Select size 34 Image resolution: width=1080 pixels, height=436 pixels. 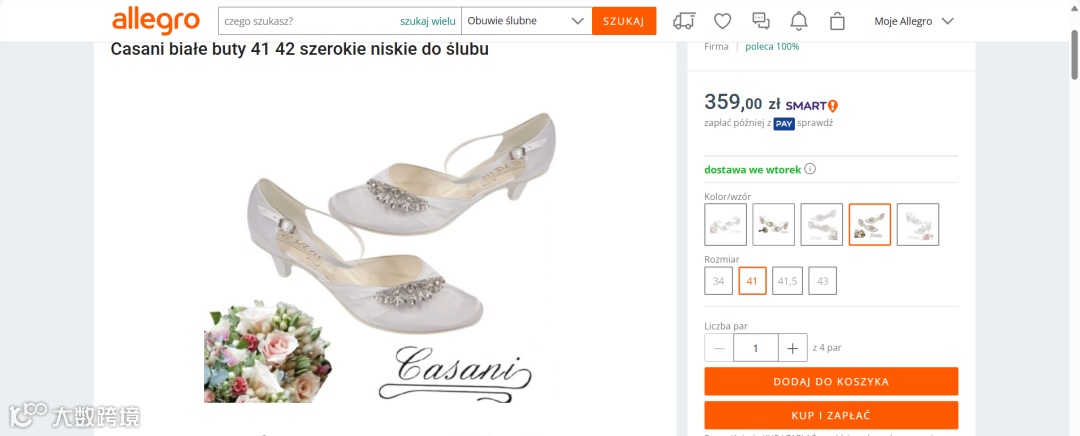(718, 281)
